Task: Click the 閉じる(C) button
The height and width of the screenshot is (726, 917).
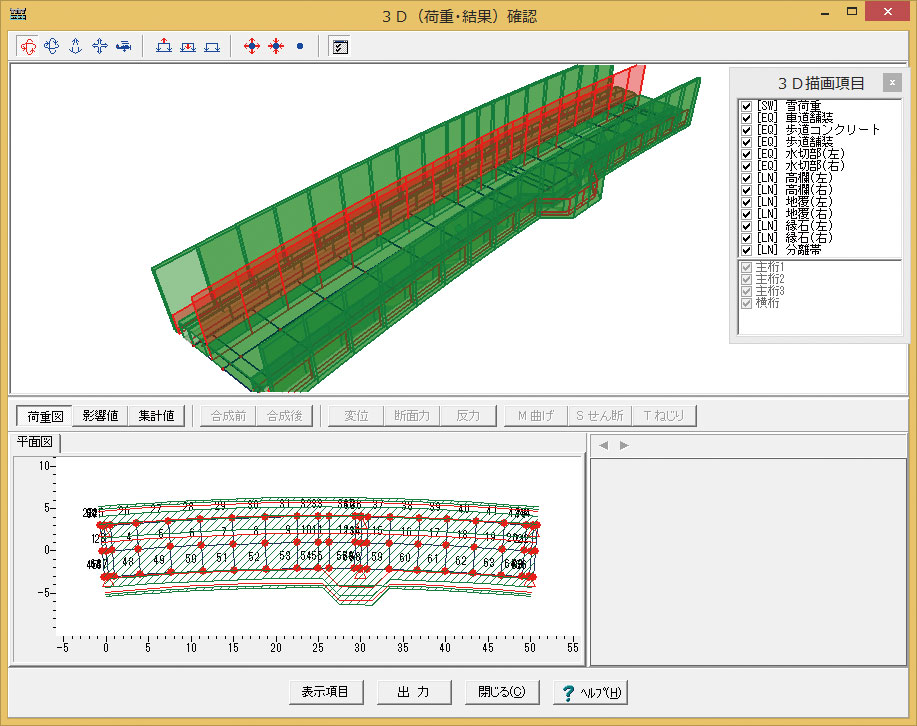Action: [501, 692]
